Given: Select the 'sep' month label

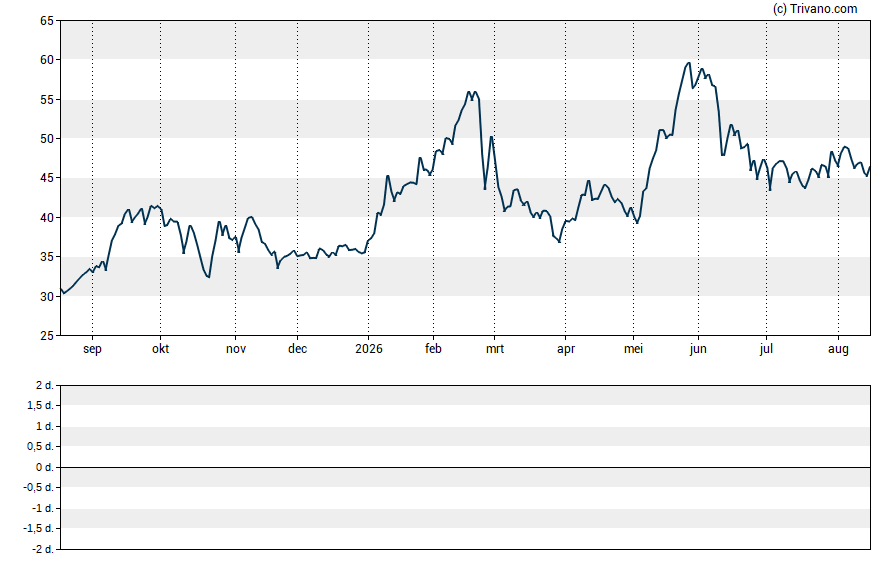Looking at the screenshot, I should [92, 349].
